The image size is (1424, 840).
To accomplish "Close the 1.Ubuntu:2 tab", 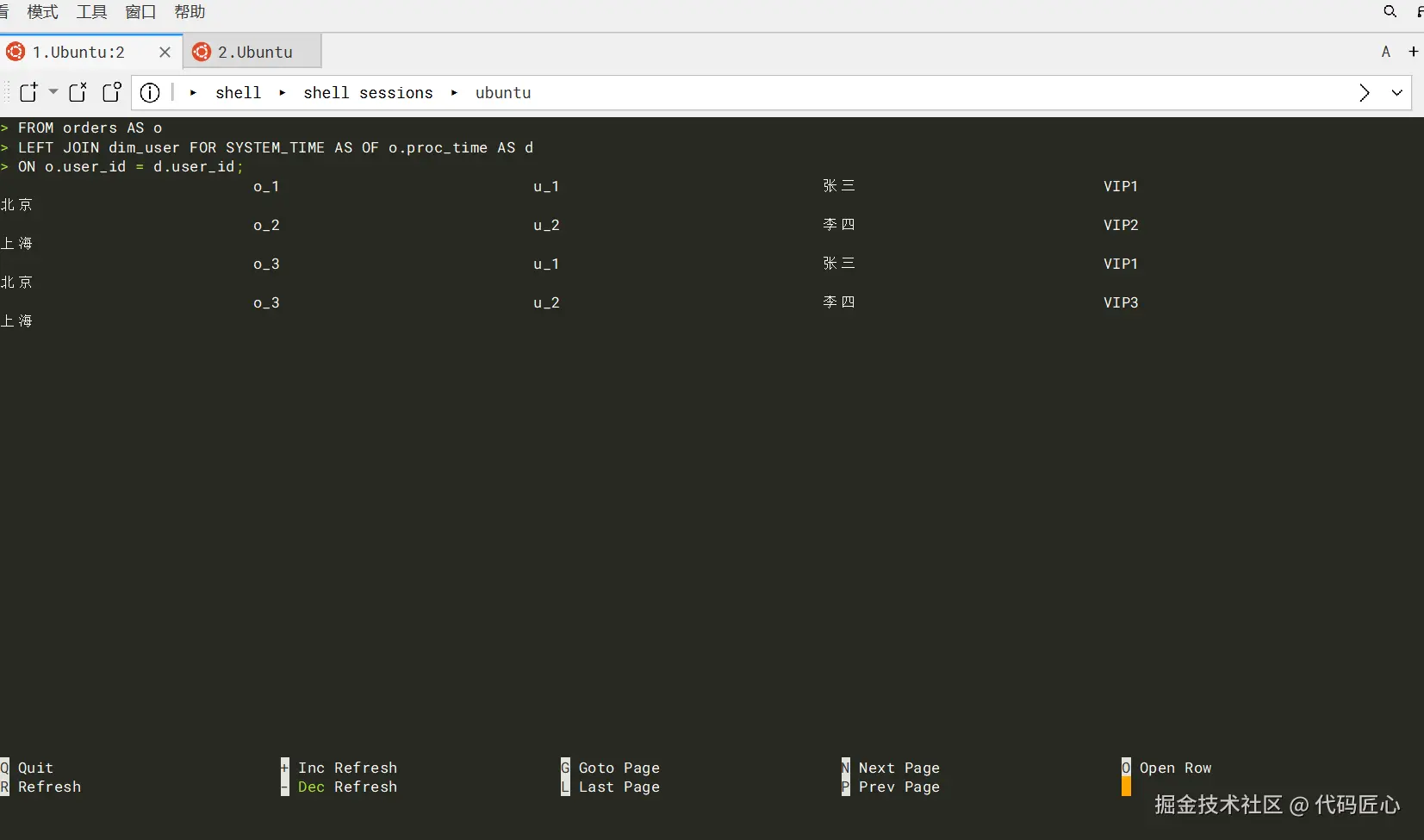I will [x=165, y=52].
